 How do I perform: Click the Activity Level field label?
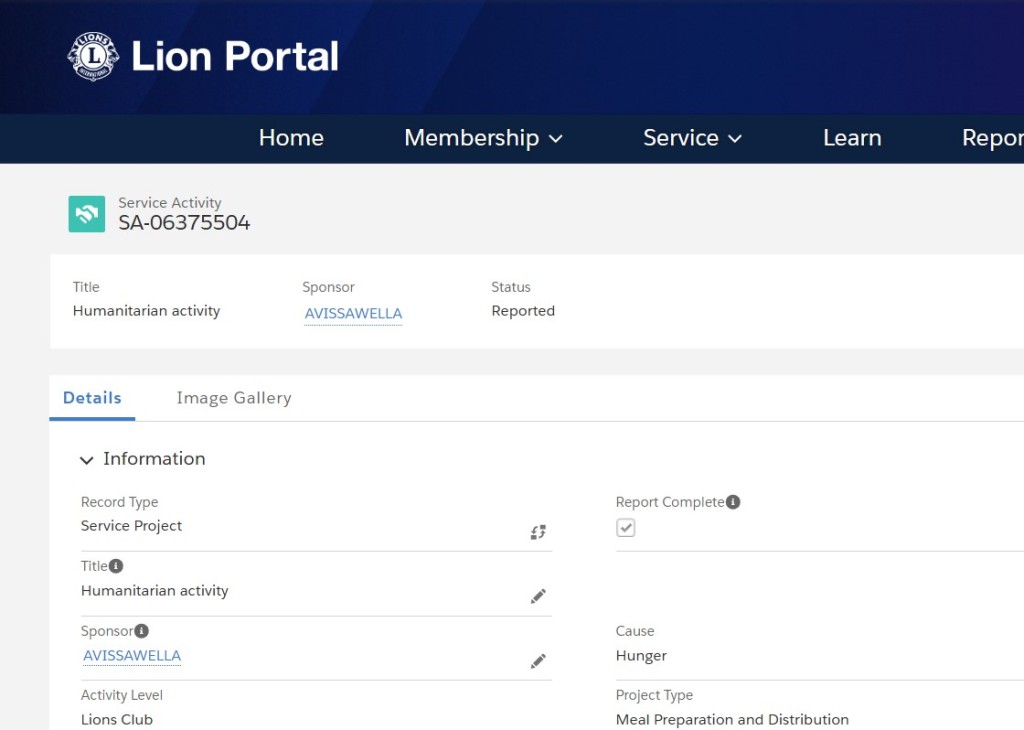tap(122, 695)
